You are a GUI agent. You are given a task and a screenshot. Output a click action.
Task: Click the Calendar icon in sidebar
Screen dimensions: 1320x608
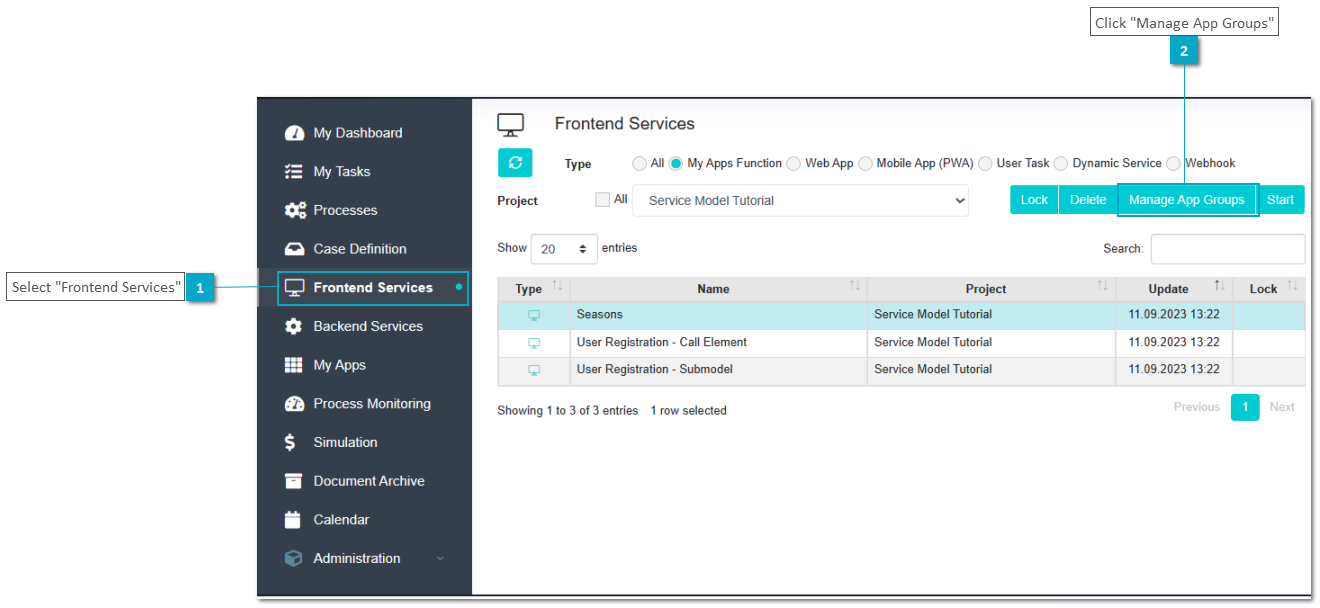point(293,520)
